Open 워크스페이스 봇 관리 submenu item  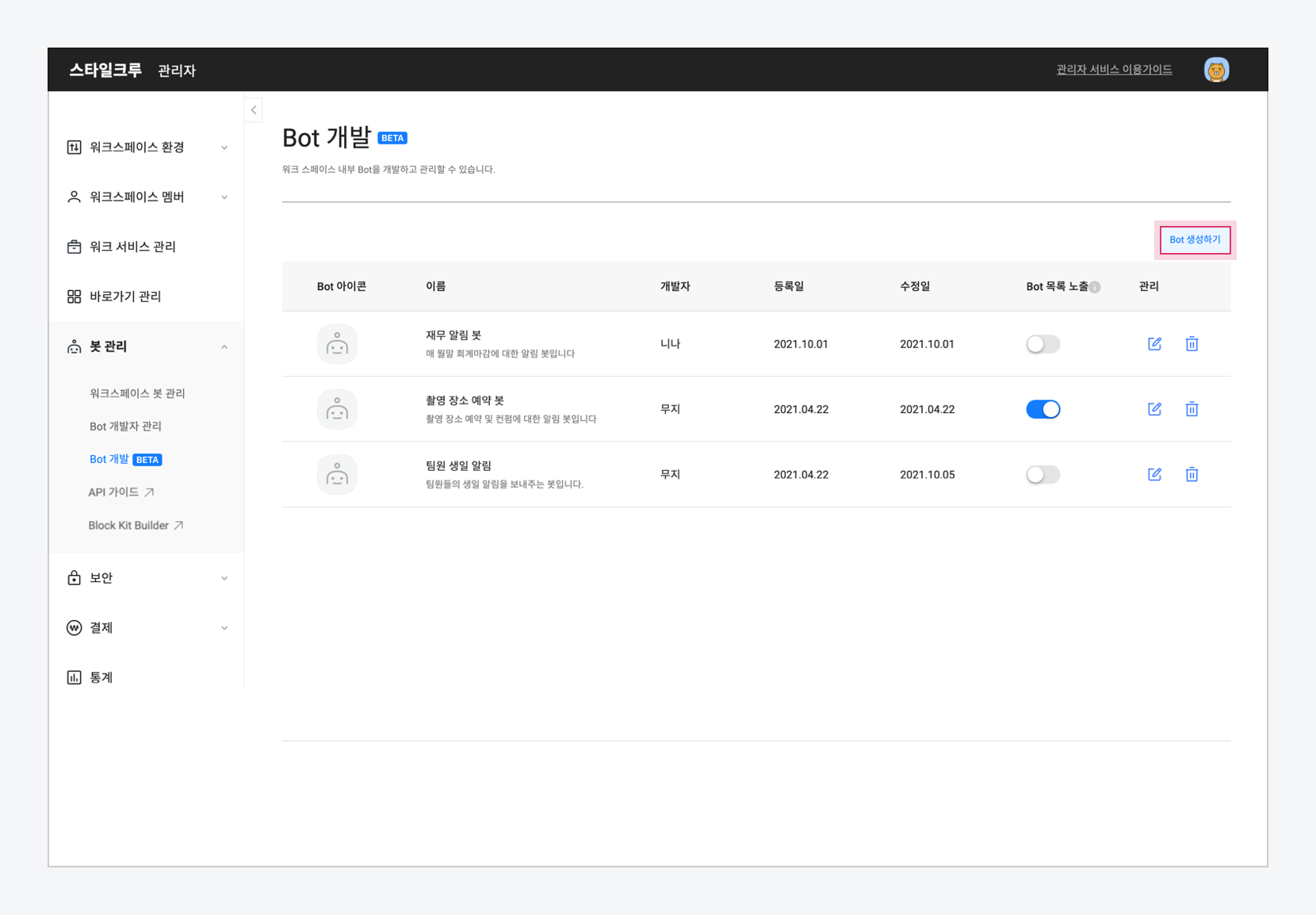tap(137, 393)
